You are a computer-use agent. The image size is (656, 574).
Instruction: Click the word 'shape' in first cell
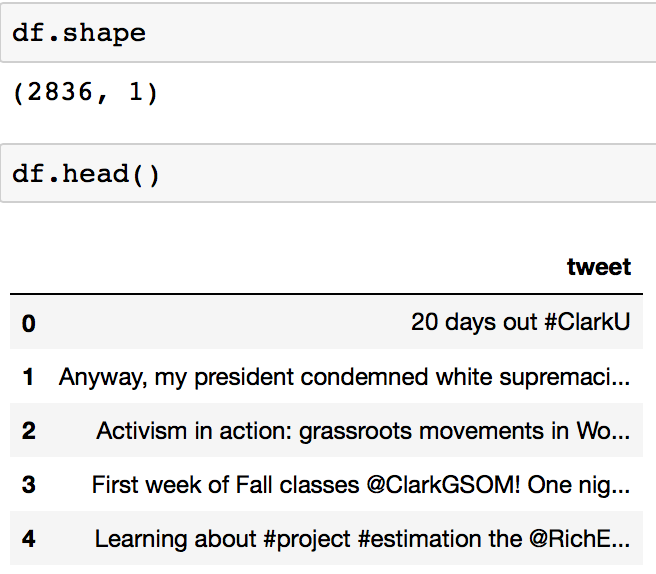[104, 33]
